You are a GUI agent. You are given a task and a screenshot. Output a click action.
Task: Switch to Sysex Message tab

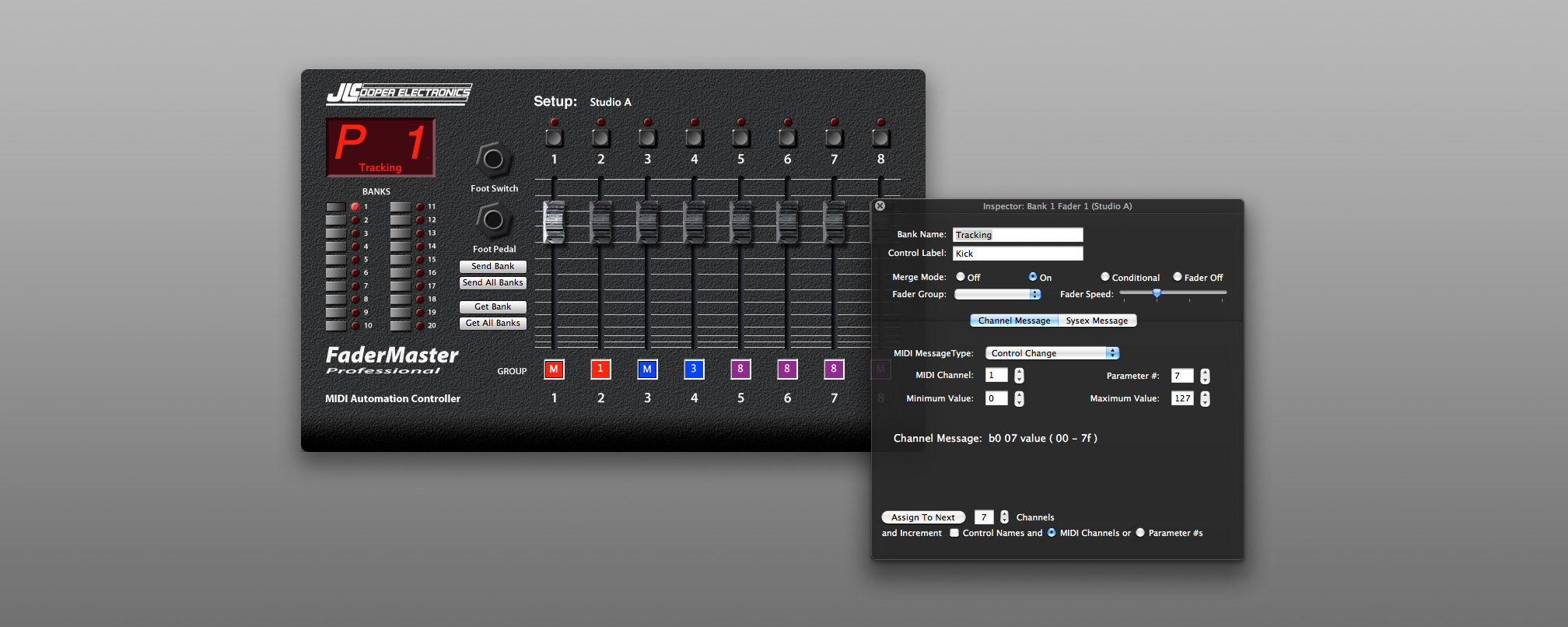(1097, 321)
